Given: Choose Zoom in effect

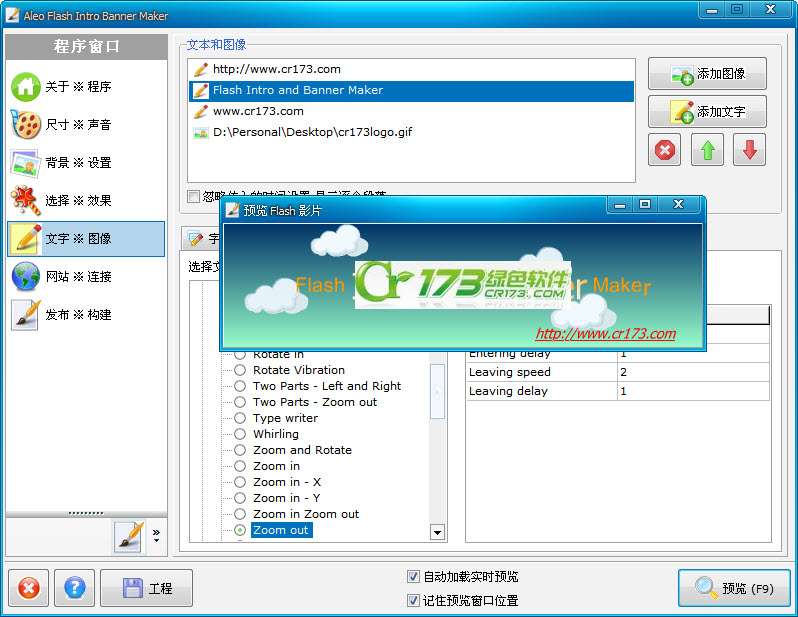Looking at the screenshot, I should click(x=240, y=466).
